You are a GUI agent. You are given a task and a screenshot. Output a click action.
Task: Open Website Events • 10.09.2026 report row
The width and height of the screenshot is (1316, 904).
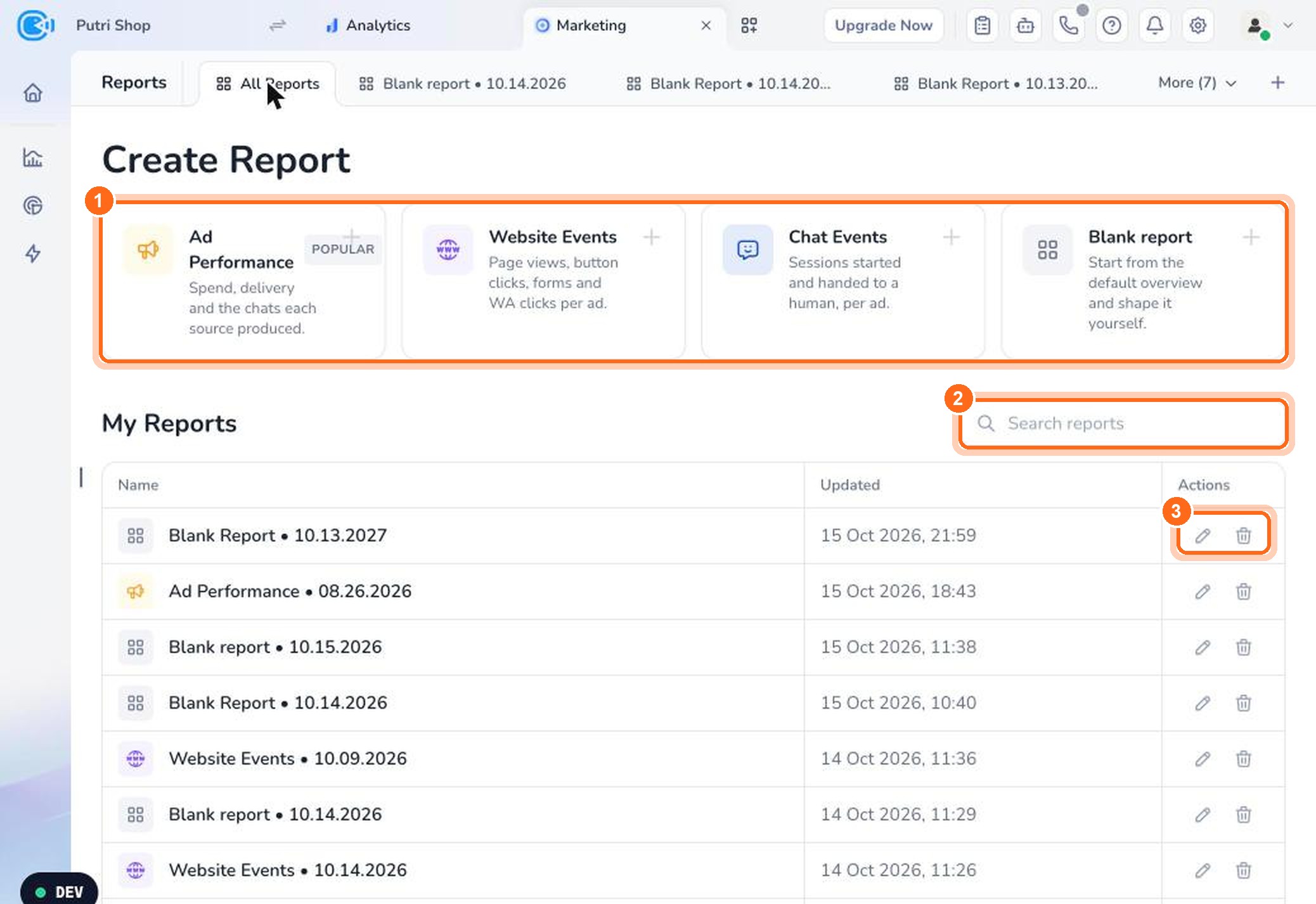693,759
